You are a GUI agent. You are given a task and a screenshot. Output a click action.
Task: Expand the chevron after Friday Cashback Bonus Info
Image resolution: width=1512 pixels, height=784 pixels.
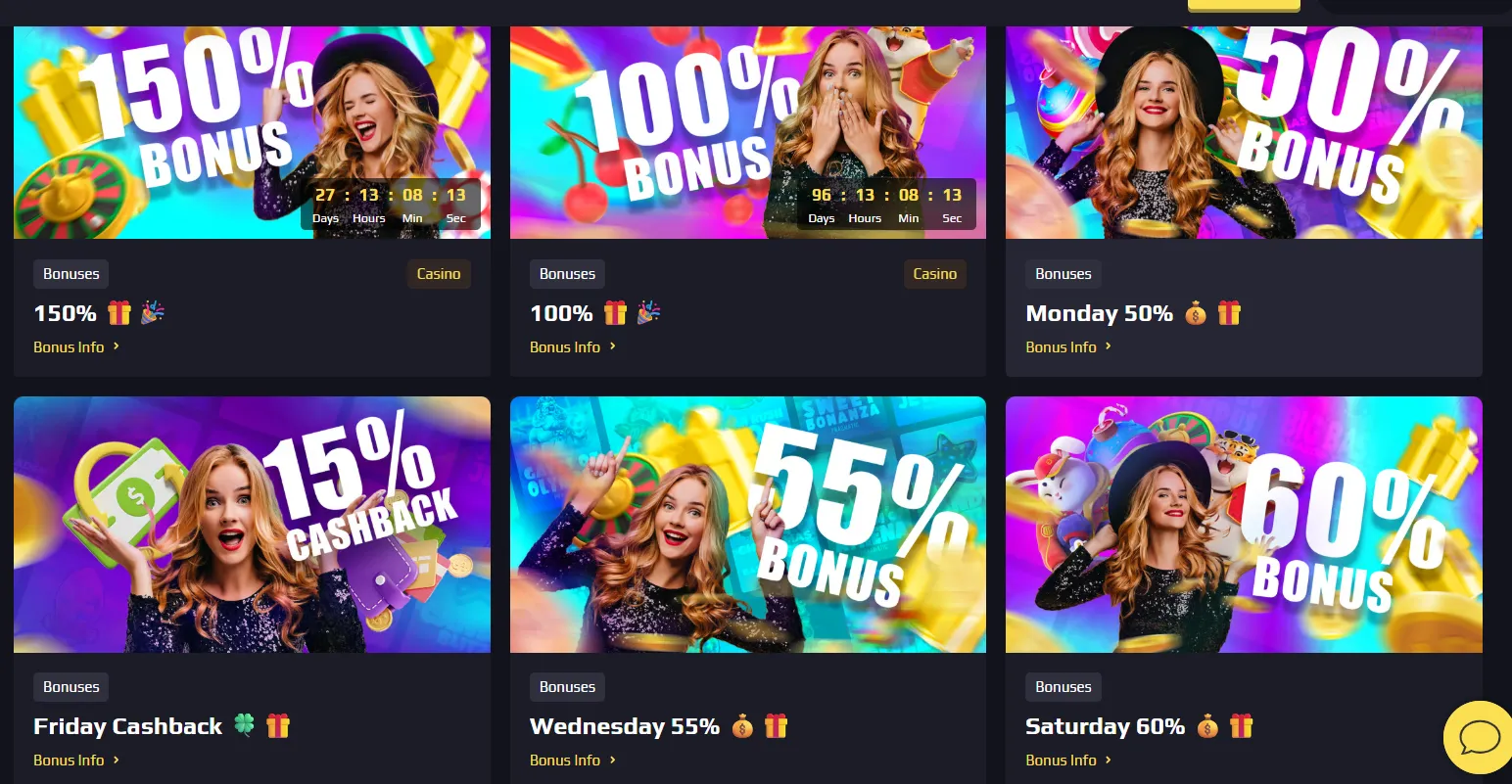(x=117, y=760)
